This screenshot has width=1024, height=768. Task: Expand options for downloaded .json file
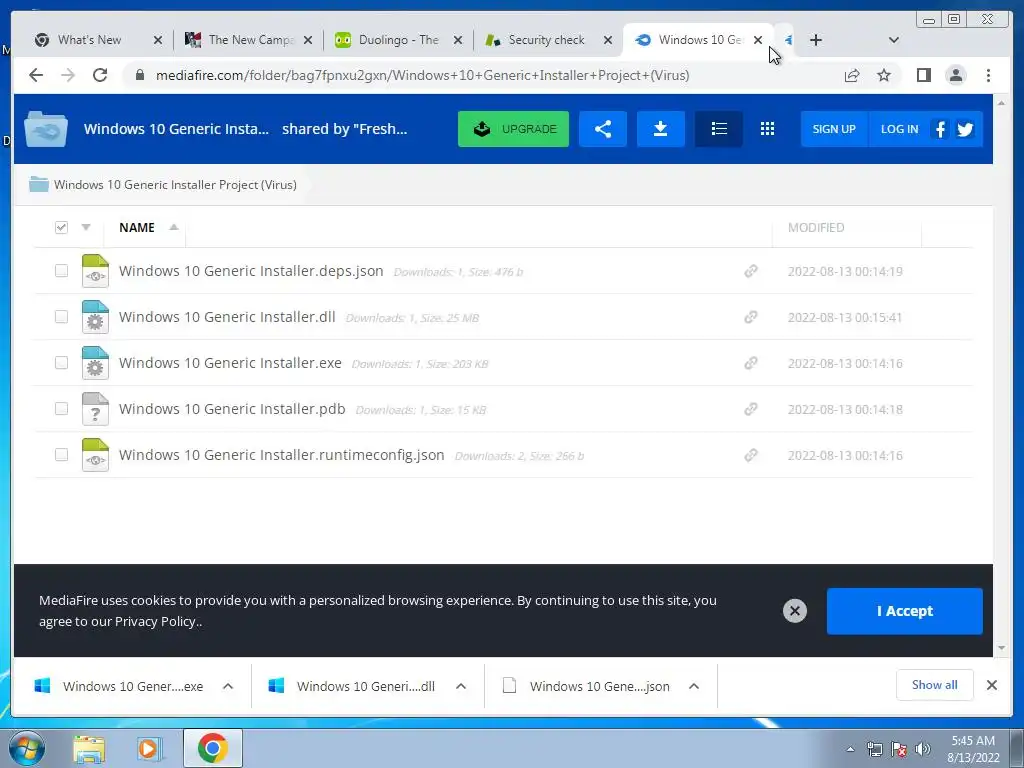tap(694, 686)
